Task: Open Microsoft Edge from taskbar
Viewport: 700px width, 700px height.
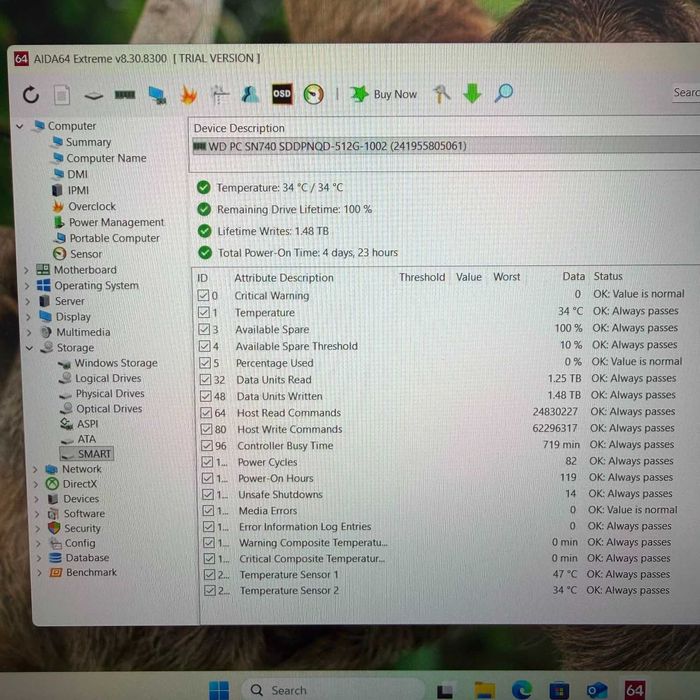Action: [522, 690]
